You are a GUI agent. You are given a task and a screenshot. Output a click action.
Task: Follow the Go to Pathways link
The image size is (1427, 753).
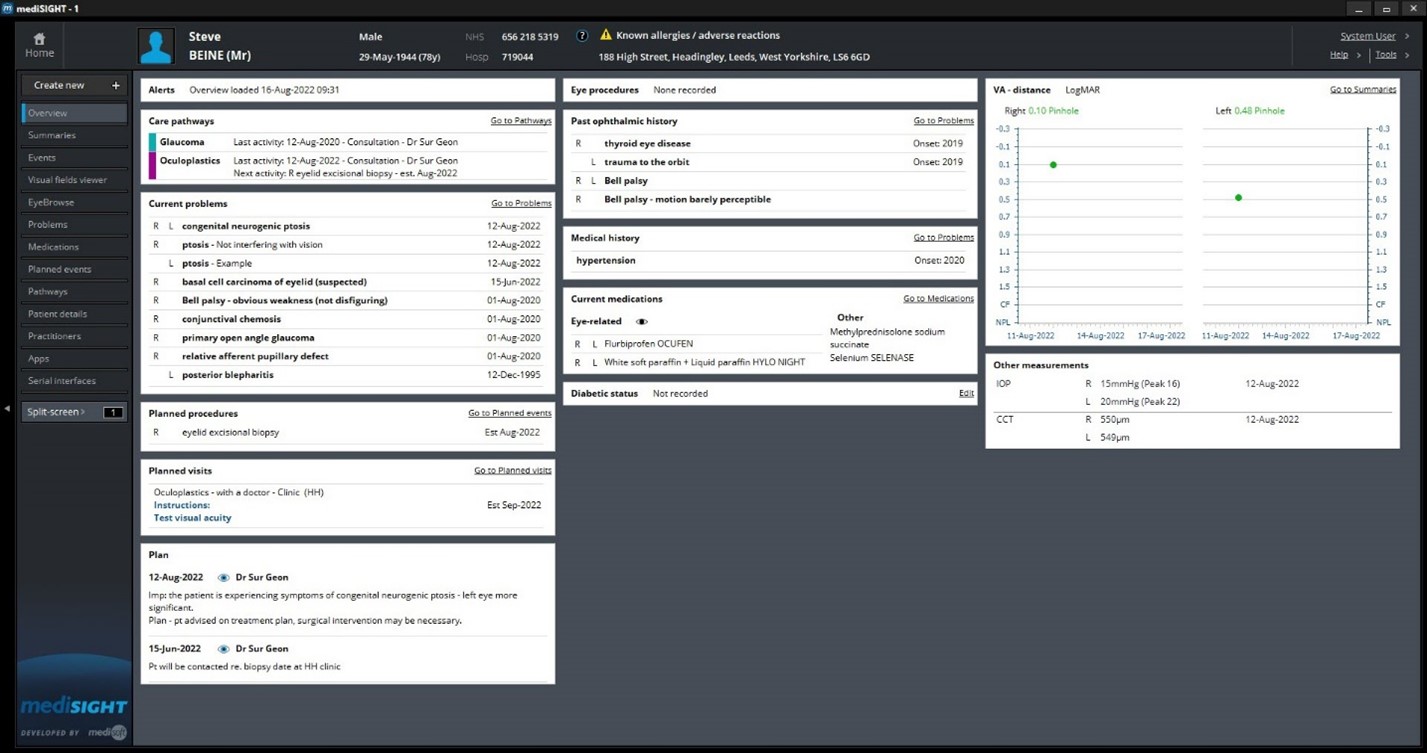click(x=520, y=121)
